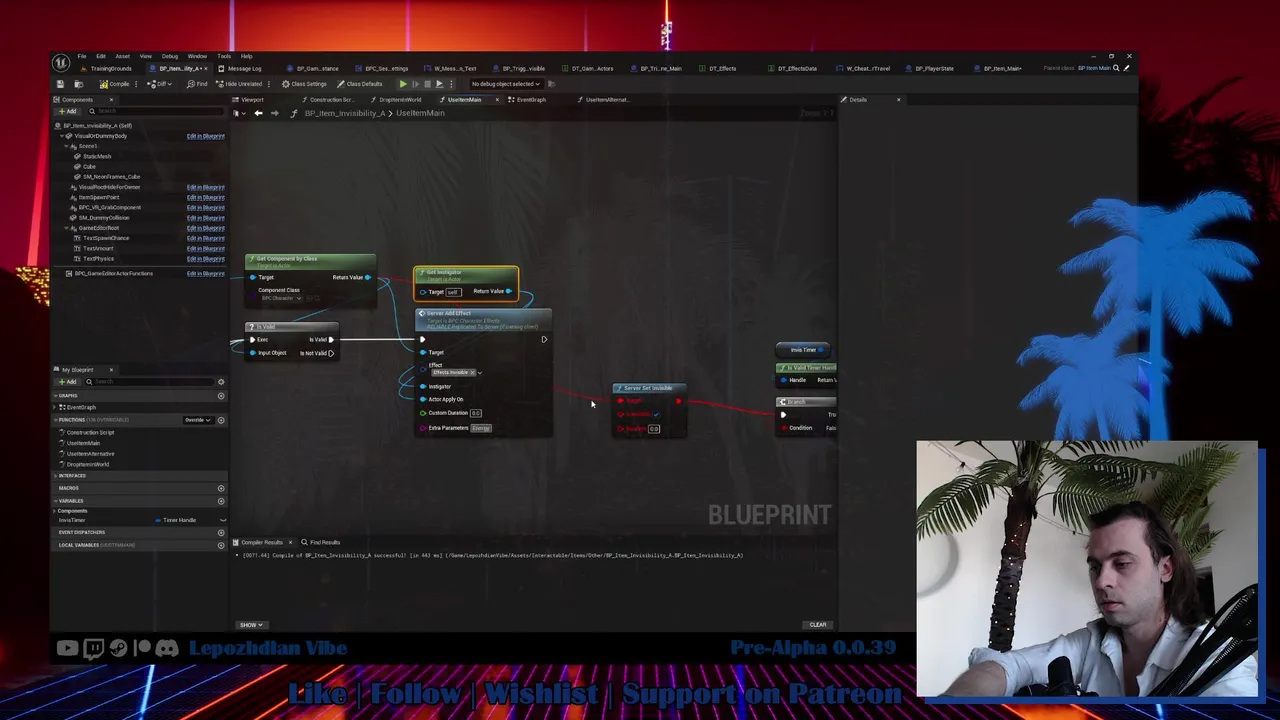The height and width of the screenshot is (720, 1280).
Task: Add a new graph with plus icon
Action: coord(221,396)
